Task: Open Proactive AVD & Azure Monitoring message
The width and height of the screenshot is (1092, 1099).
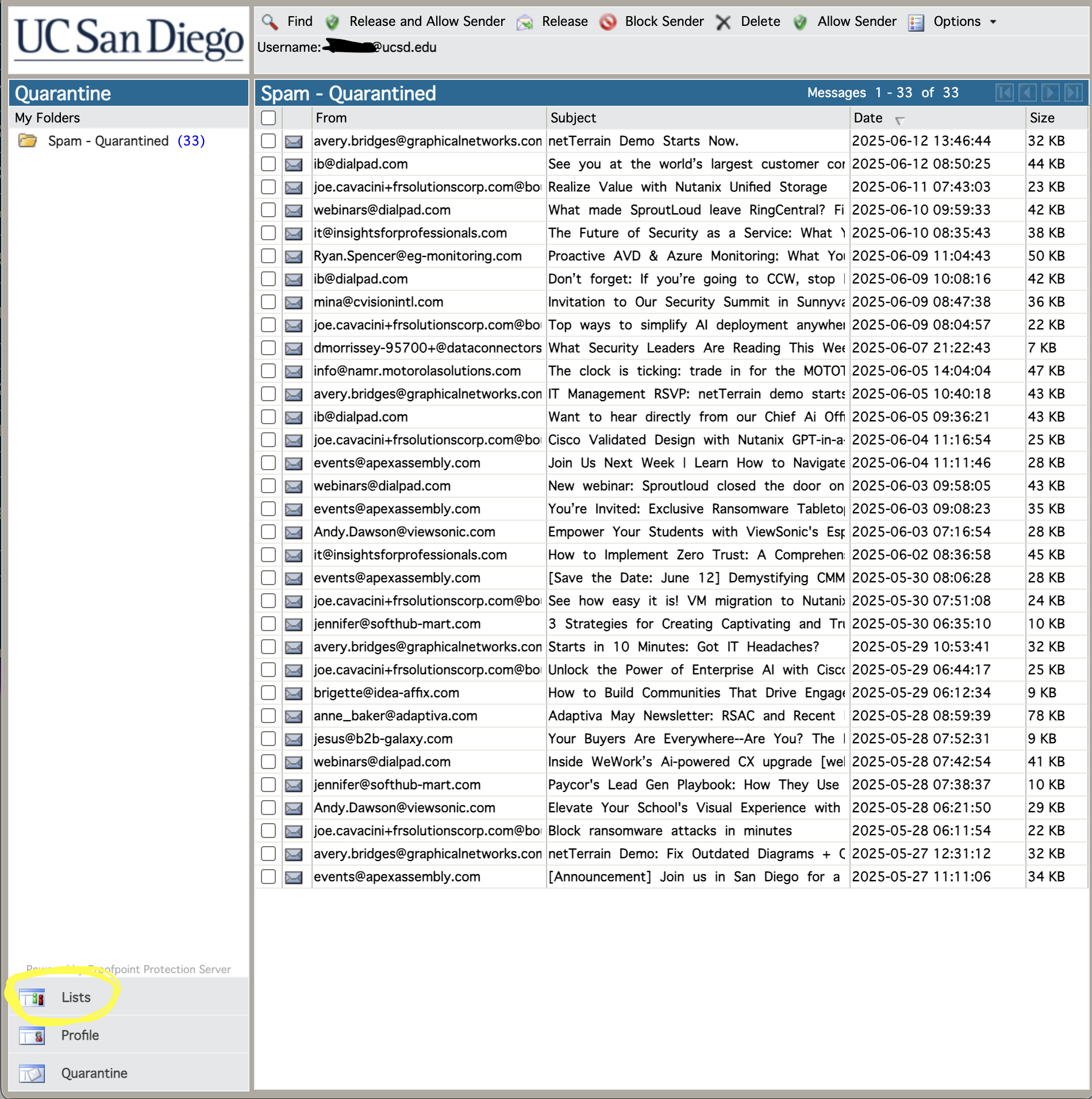Action: pos(696,256)
